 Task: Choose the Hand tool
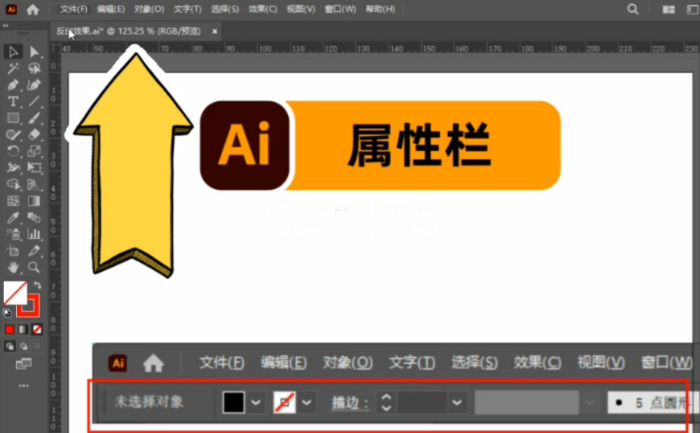pos(13,267)
